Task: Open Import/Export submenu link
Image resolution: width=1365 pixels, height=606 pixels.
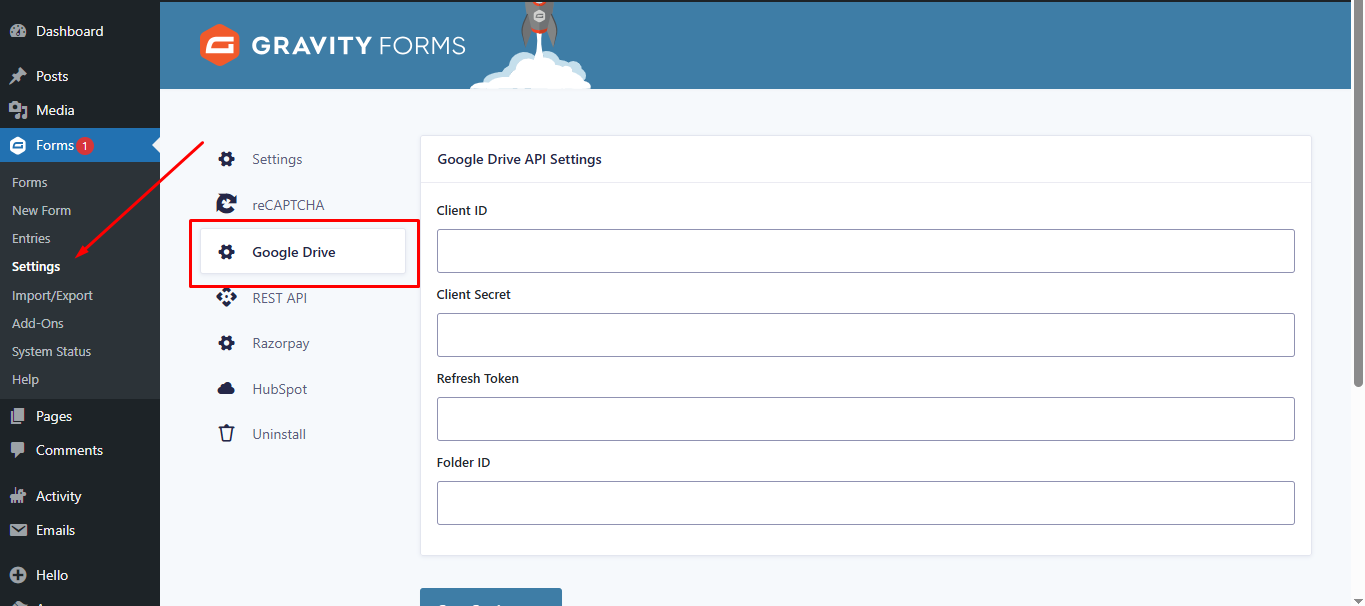Action: click(x=52, y=295)
